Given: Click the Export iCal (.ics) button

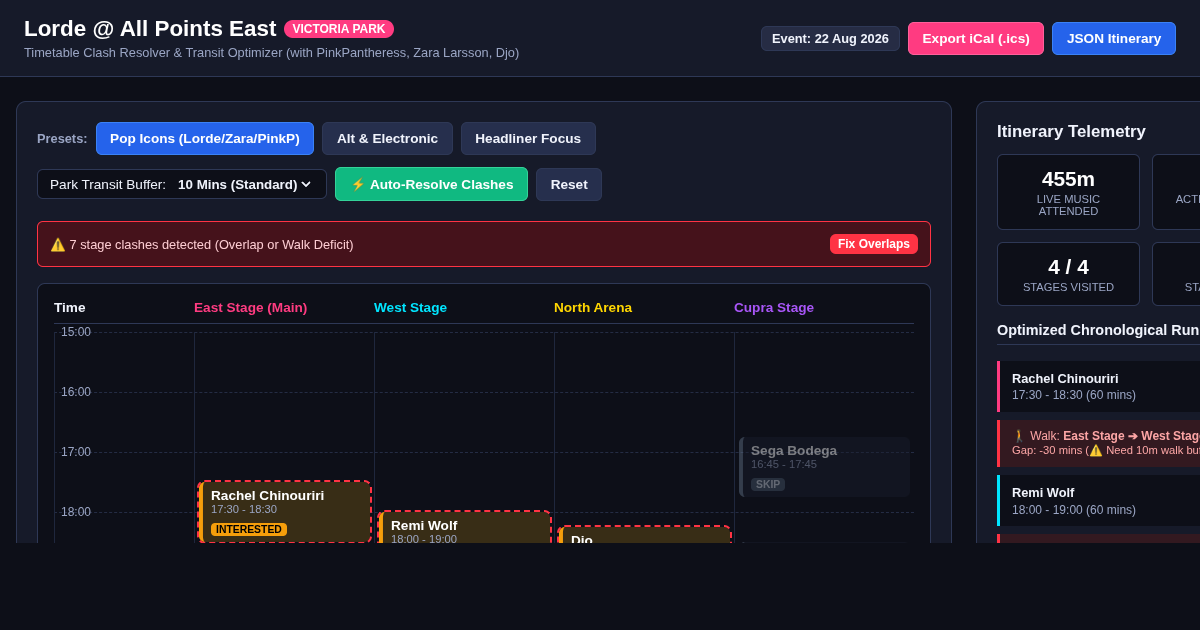Looking at the screenshot, I should pos(975,39).
